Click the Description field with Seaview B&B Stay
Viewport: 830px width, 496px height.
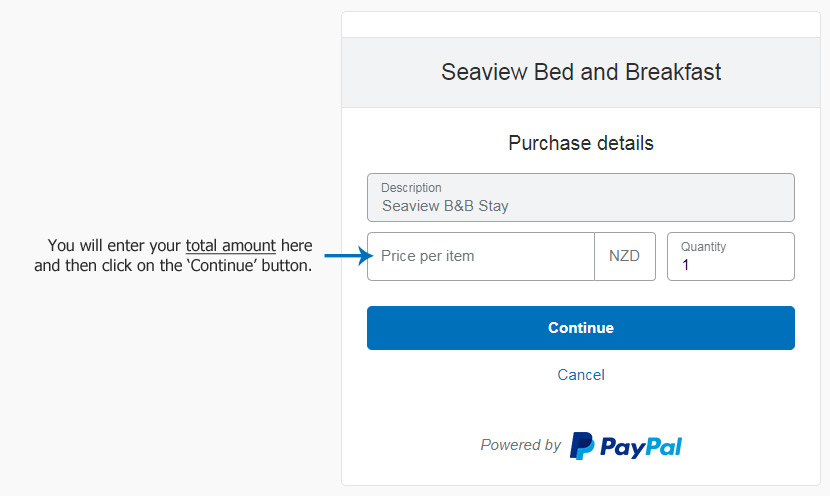581,197
